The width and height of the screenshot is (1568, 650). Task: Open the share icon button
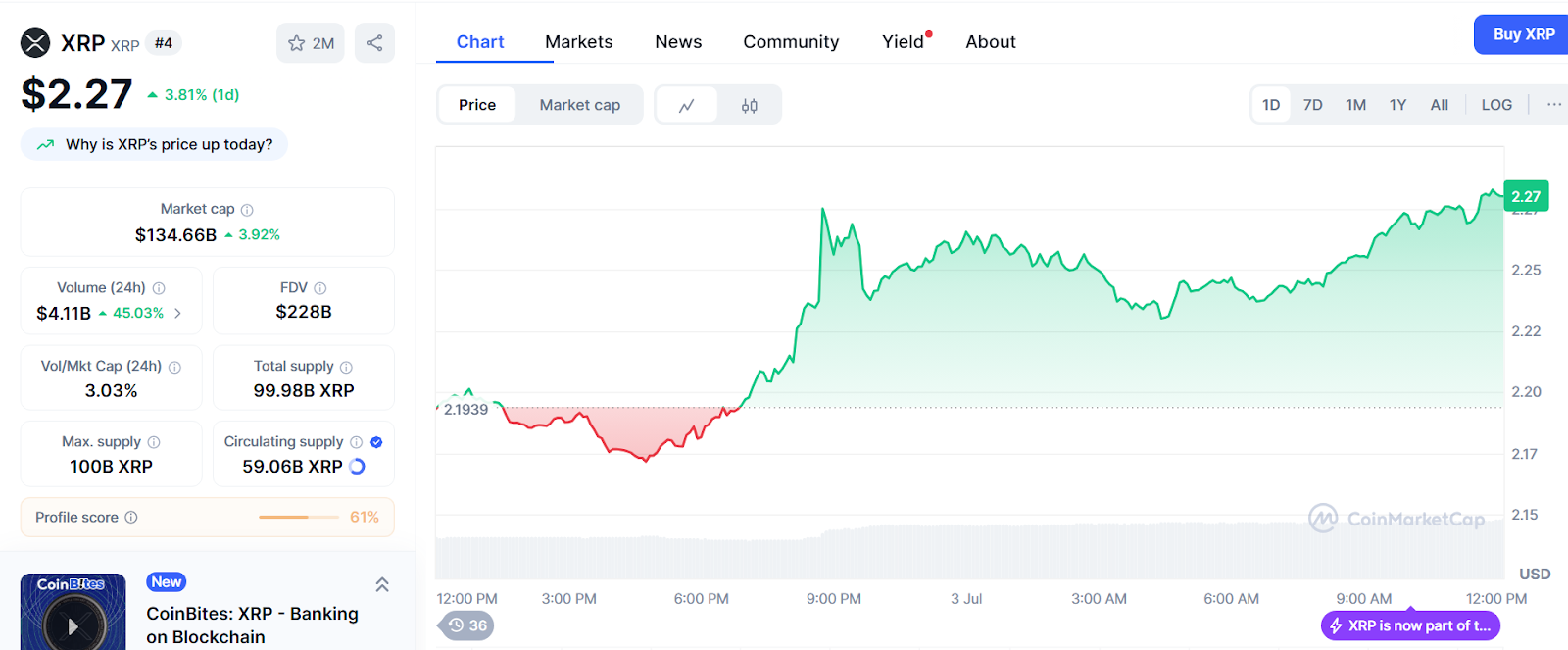[374, 43]
